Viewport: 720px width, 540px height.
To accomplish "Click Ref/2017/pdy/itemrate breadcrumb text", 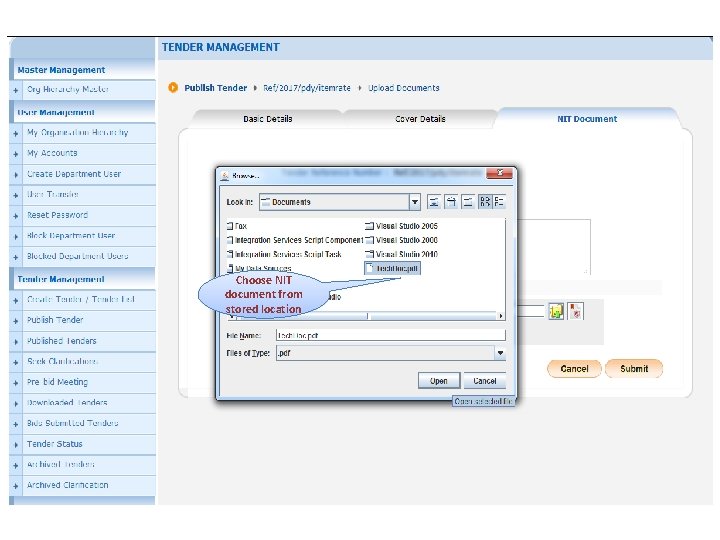I will 307,88.
